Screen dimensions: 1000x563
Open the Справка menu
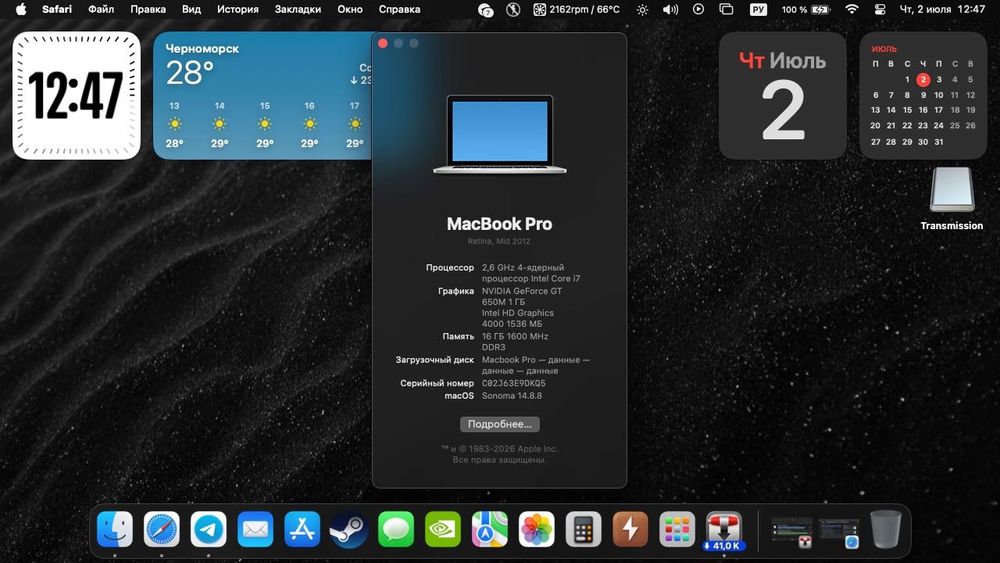click(x=399, y=9)
